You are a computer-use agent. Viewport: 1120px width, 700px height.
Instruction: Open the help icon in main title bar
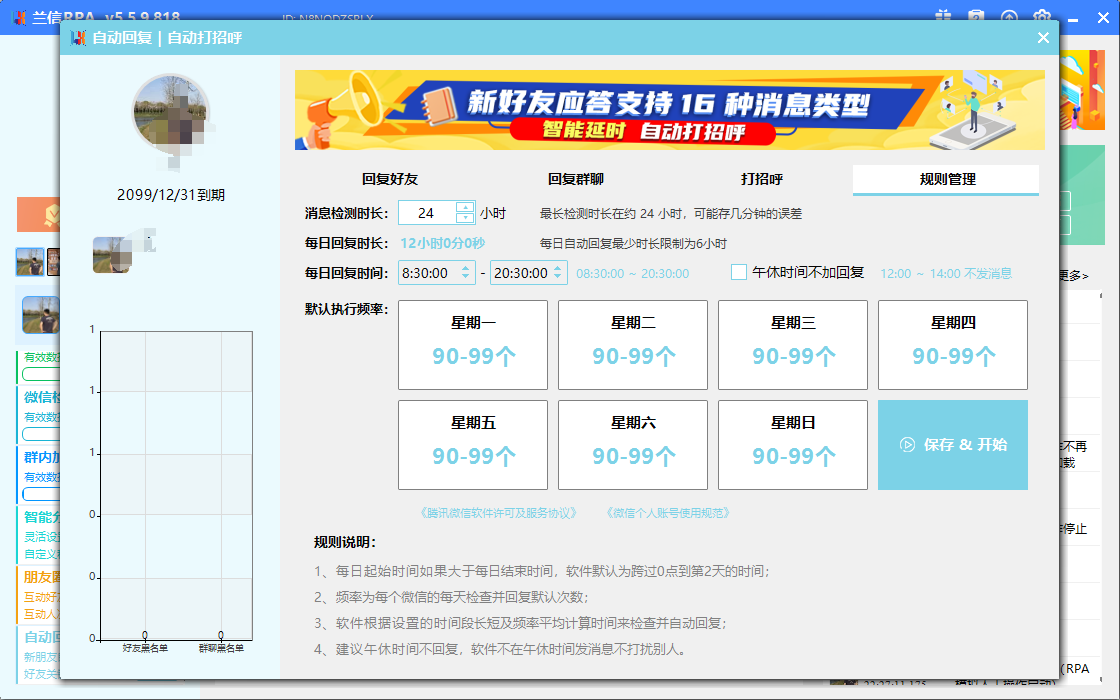[976, 16]
